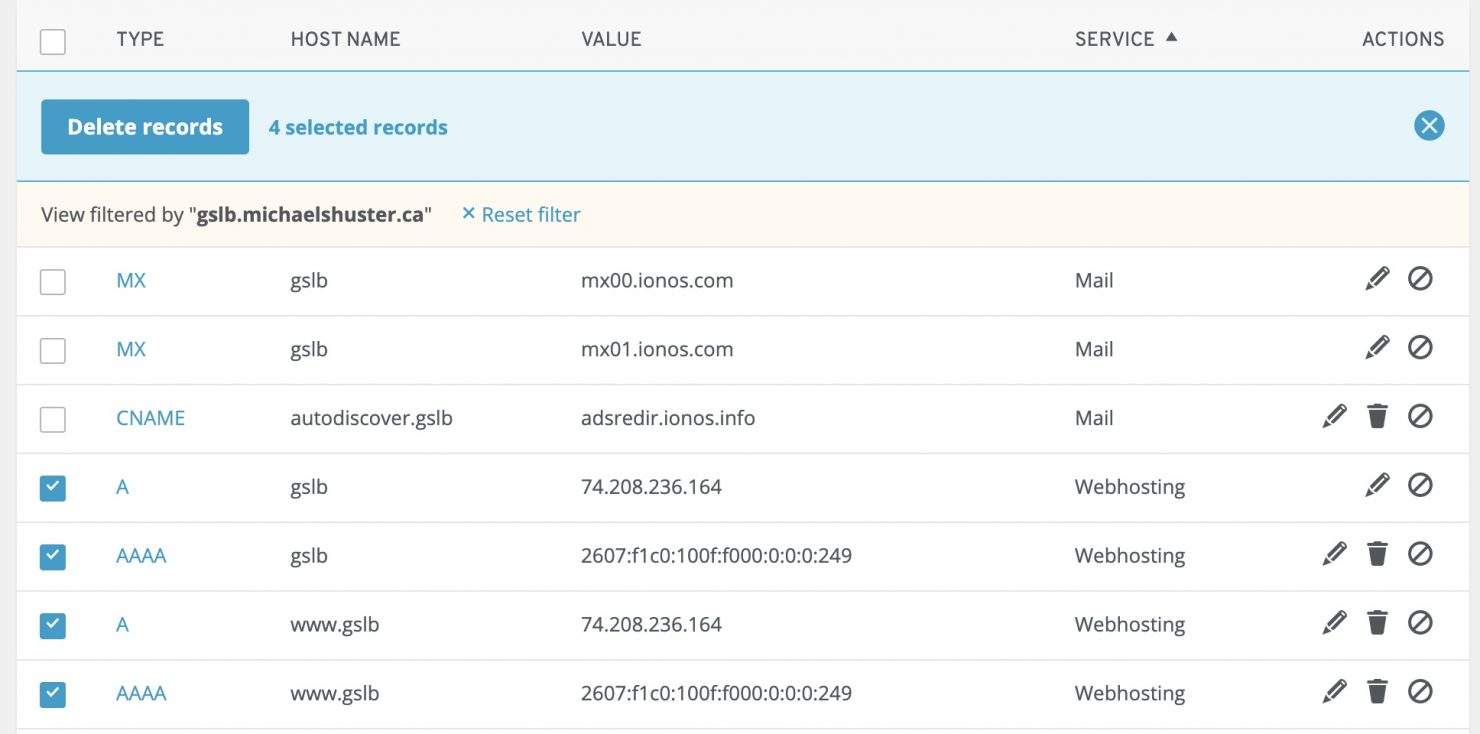Image resolution: width=1480 pixels, height=734 pixels.
Task: Toggle the SERVICE column sort arrow
Action: pyautogui.click(x=1172, y=38)
